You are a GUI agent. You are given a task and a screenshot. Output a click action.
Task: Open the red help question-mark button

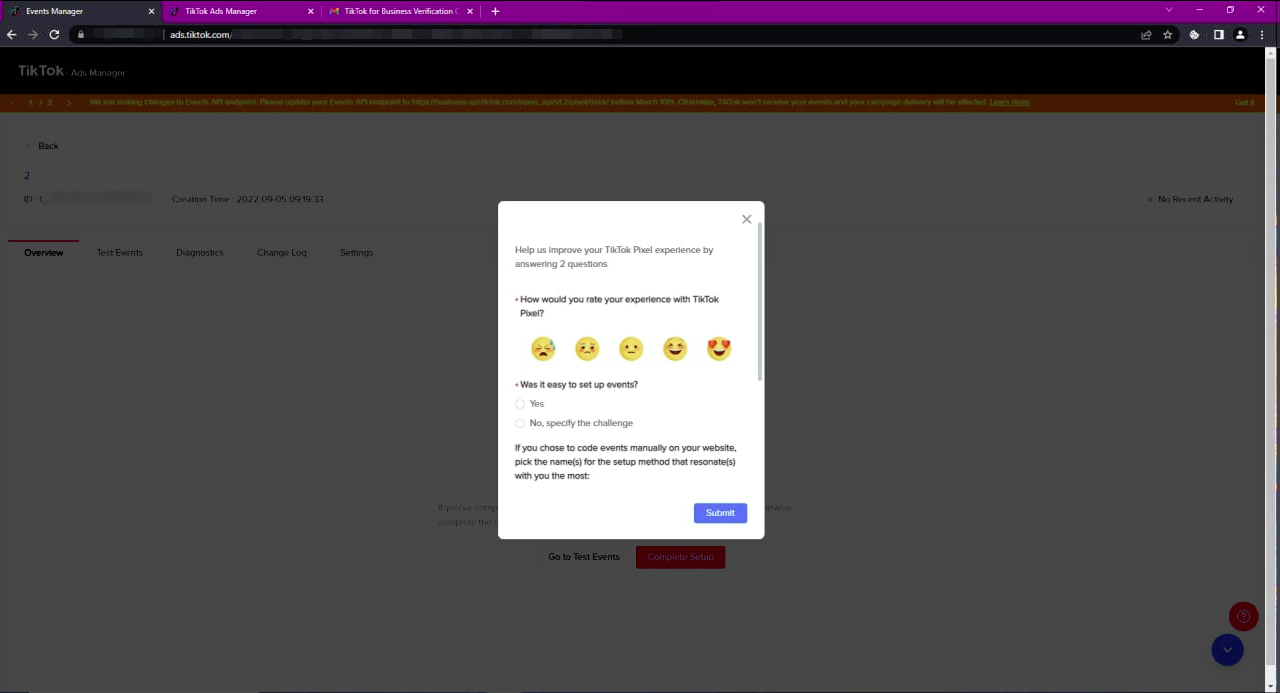tap(1243, 617)
